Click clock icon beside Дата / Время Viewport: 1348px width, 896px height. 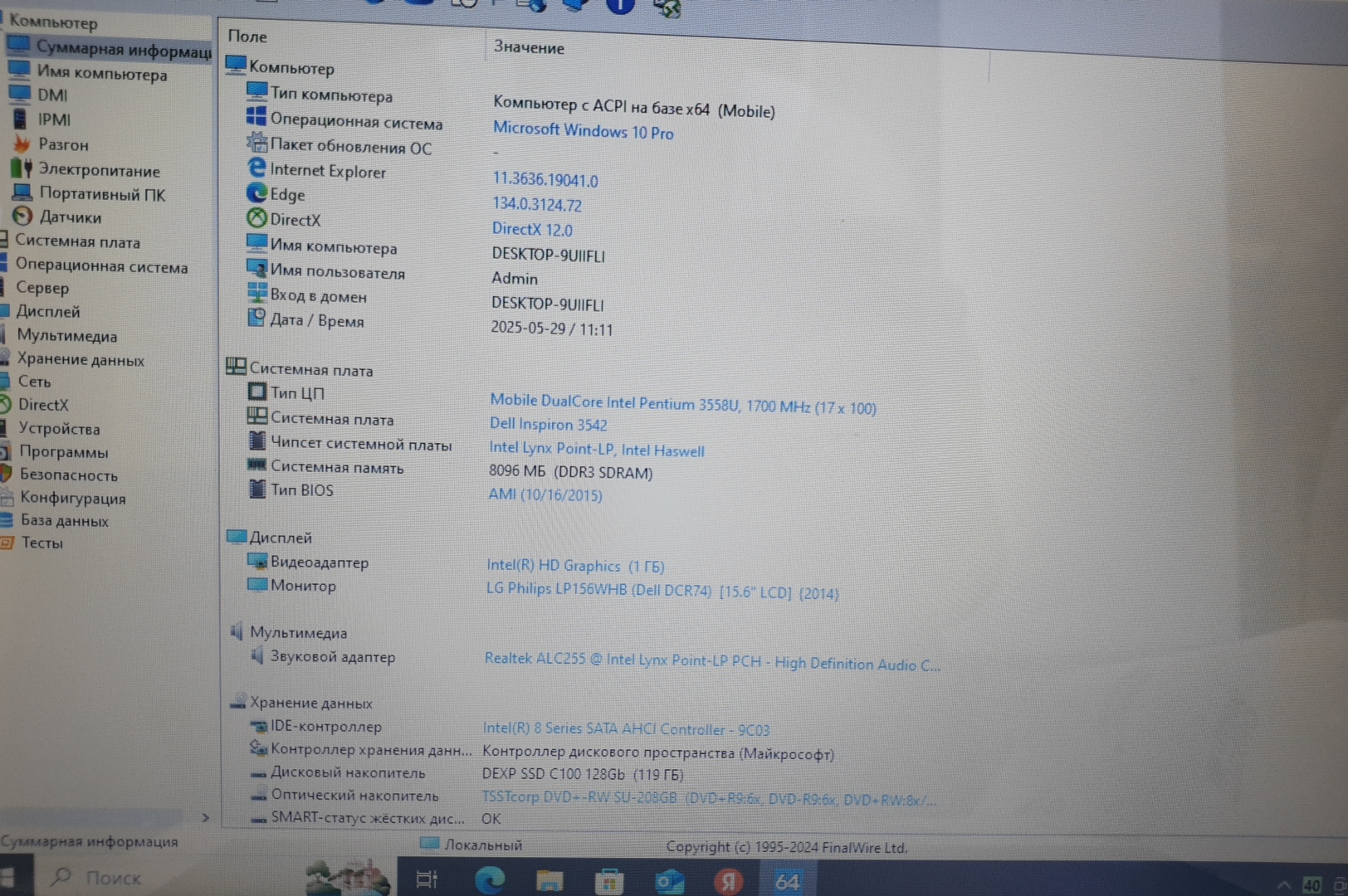[x=256, y=317]
